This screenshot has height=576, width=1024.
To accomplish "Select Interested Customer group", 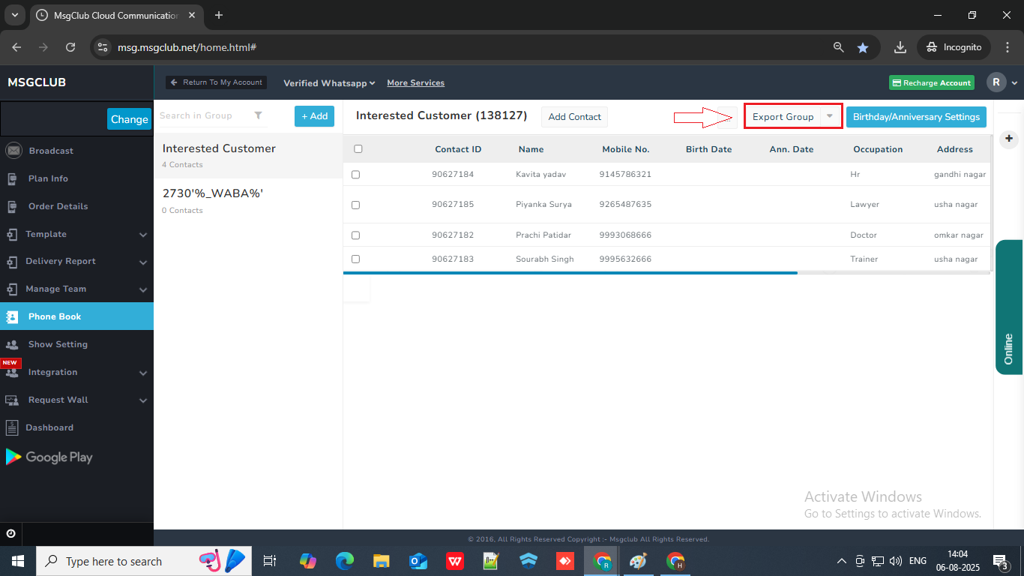I will (x=248, y=155).
